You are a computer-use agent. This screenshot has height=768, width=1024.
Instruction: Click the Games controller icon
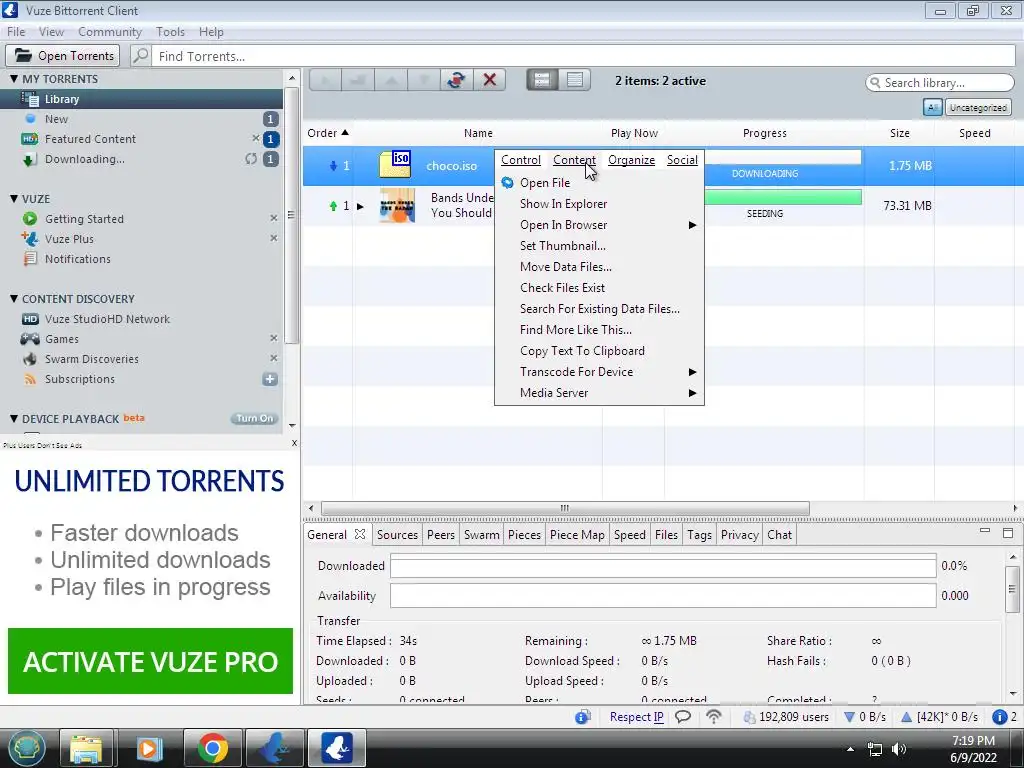tap(30, 339)
